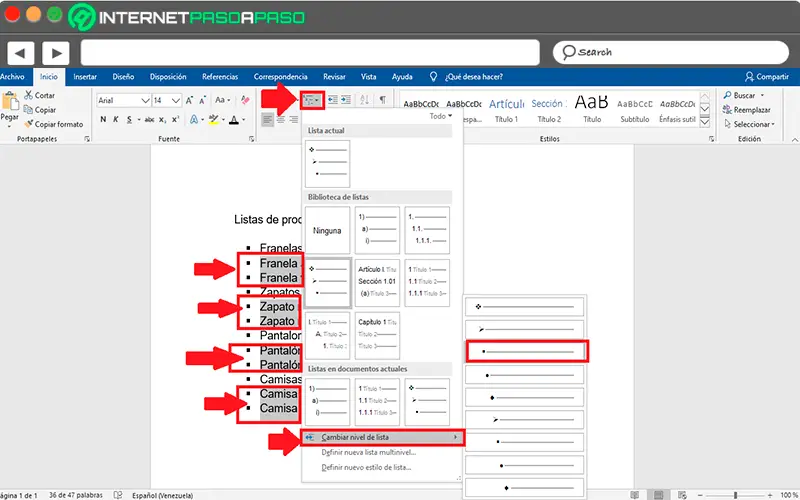The height and width of the screenshot is (500, 800).
Task: Click the increase font size icon
Action: click(189, 101)
